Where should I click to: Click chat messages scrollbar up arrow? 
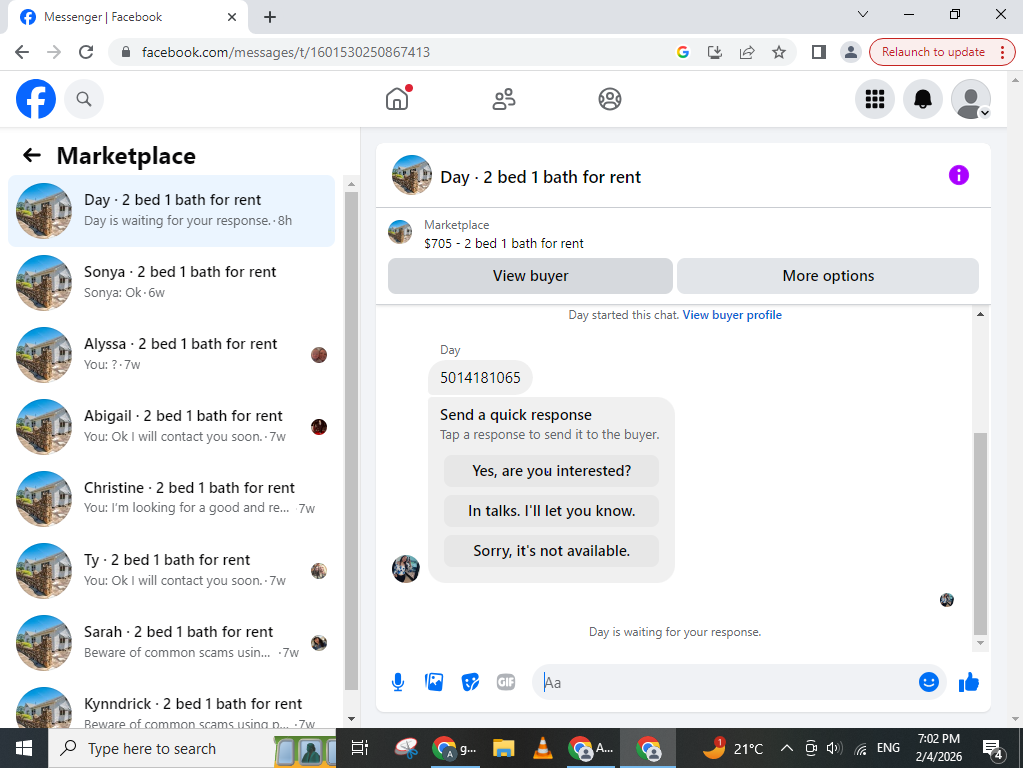click(980, 315)
